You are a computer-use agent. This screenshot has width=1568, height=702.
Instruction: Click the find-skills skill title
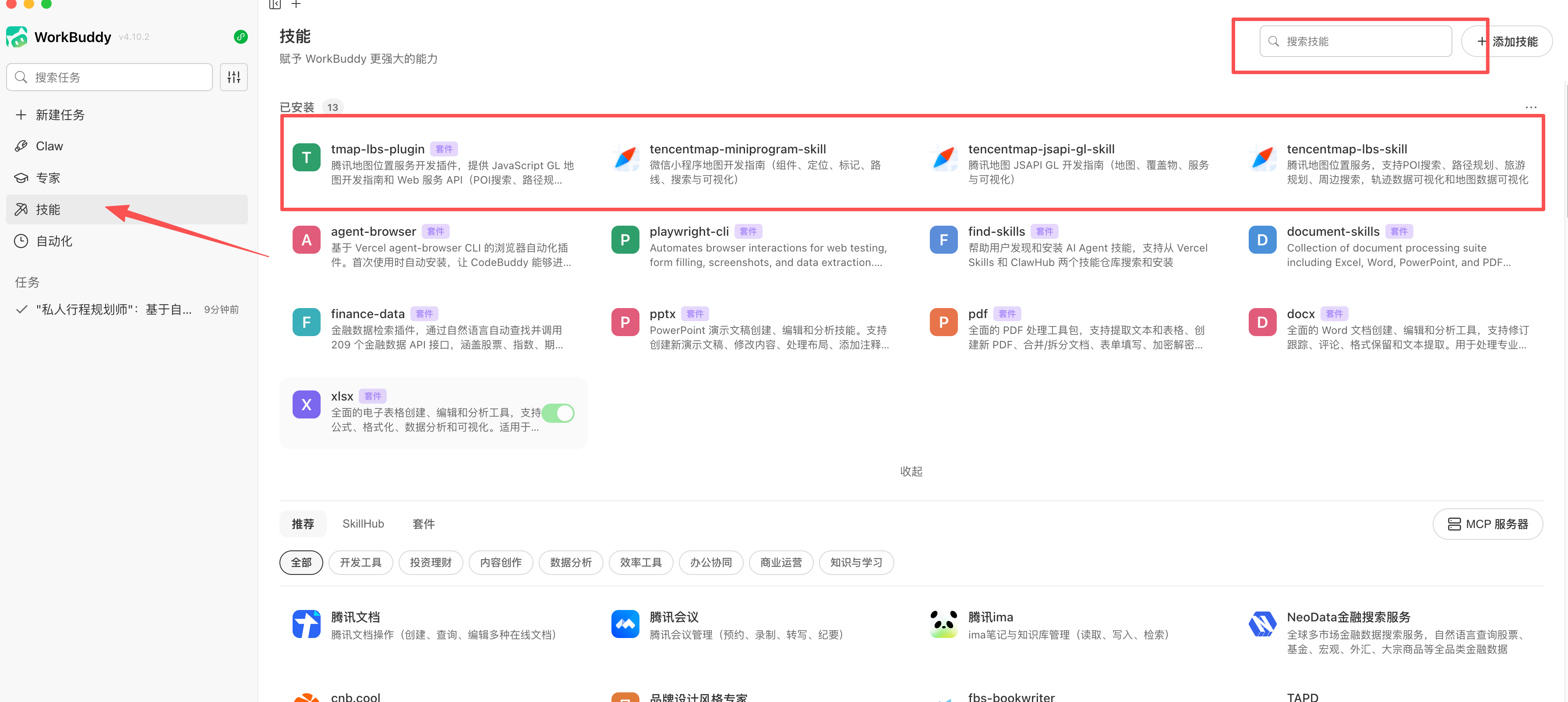[996, 231]
